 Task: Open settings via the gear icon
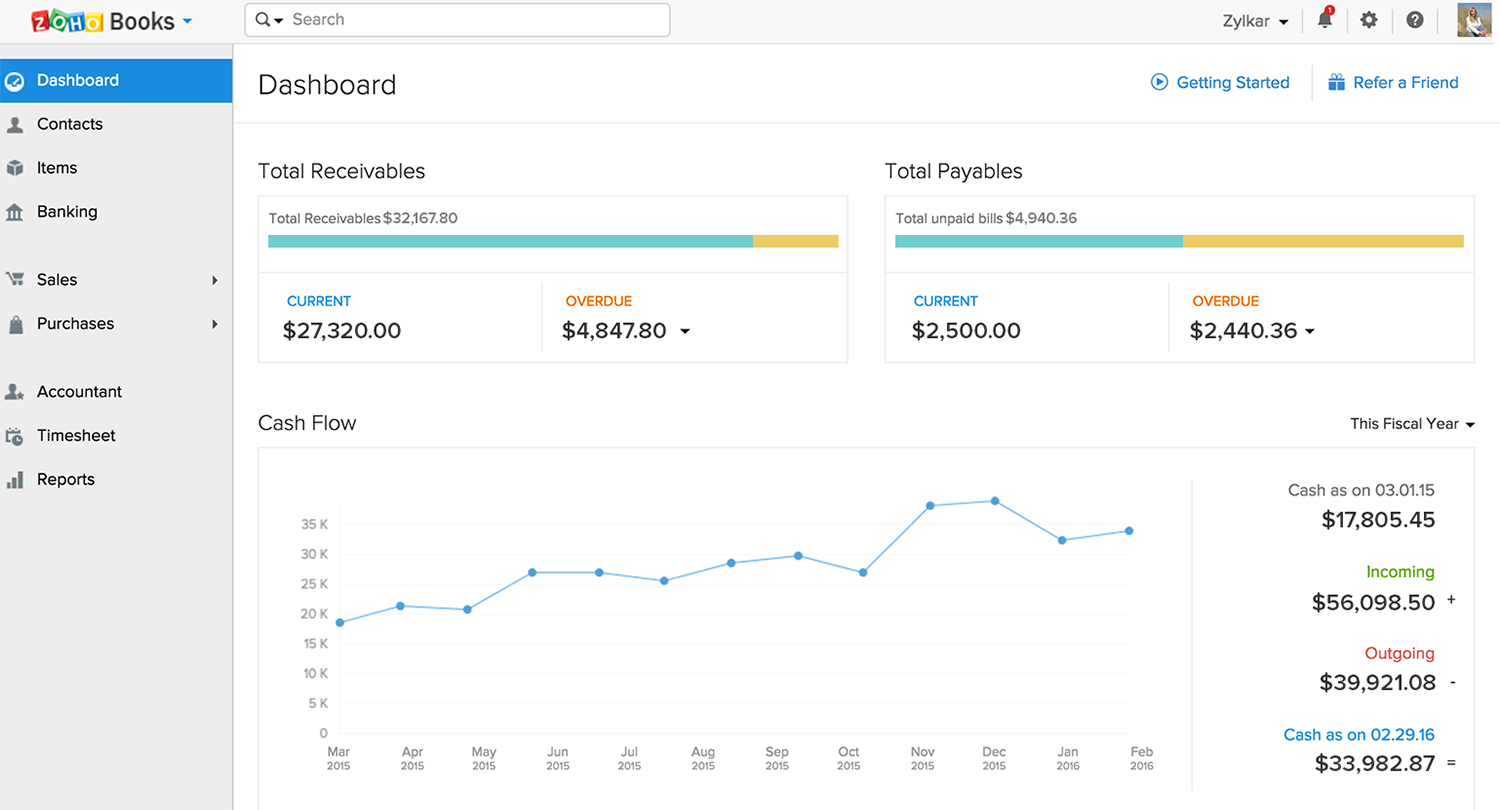click(x=1369, y=20)
